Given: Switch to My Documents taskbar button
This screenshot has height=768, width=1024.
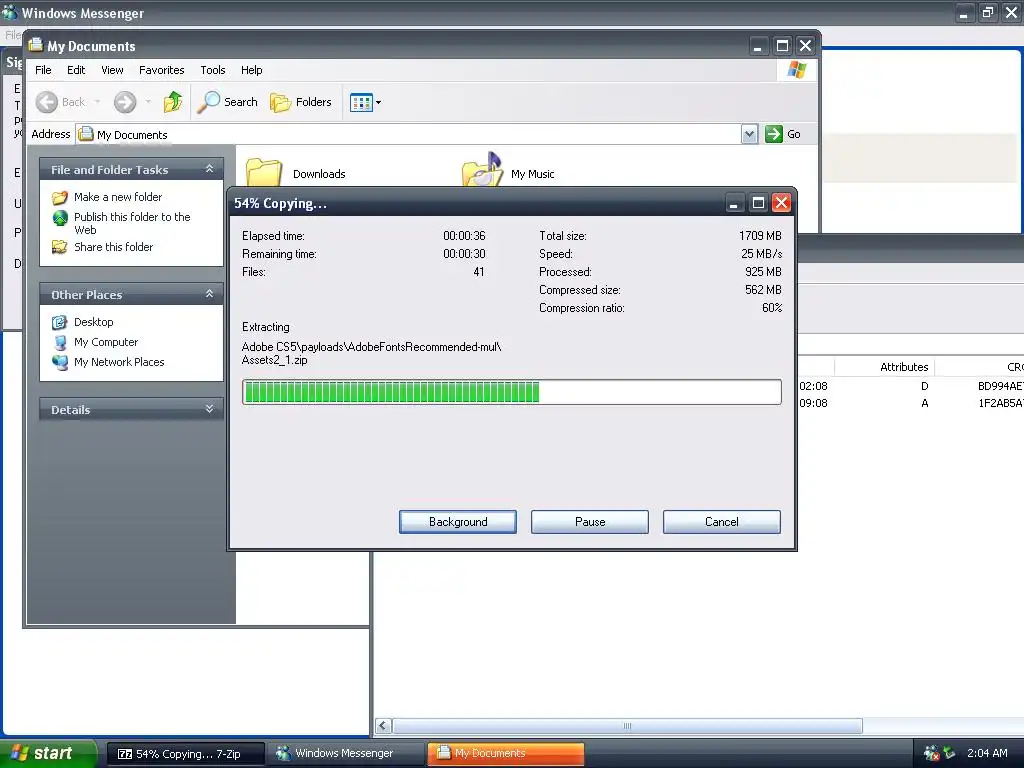Looking at the screenshot, I should [505, 754].
